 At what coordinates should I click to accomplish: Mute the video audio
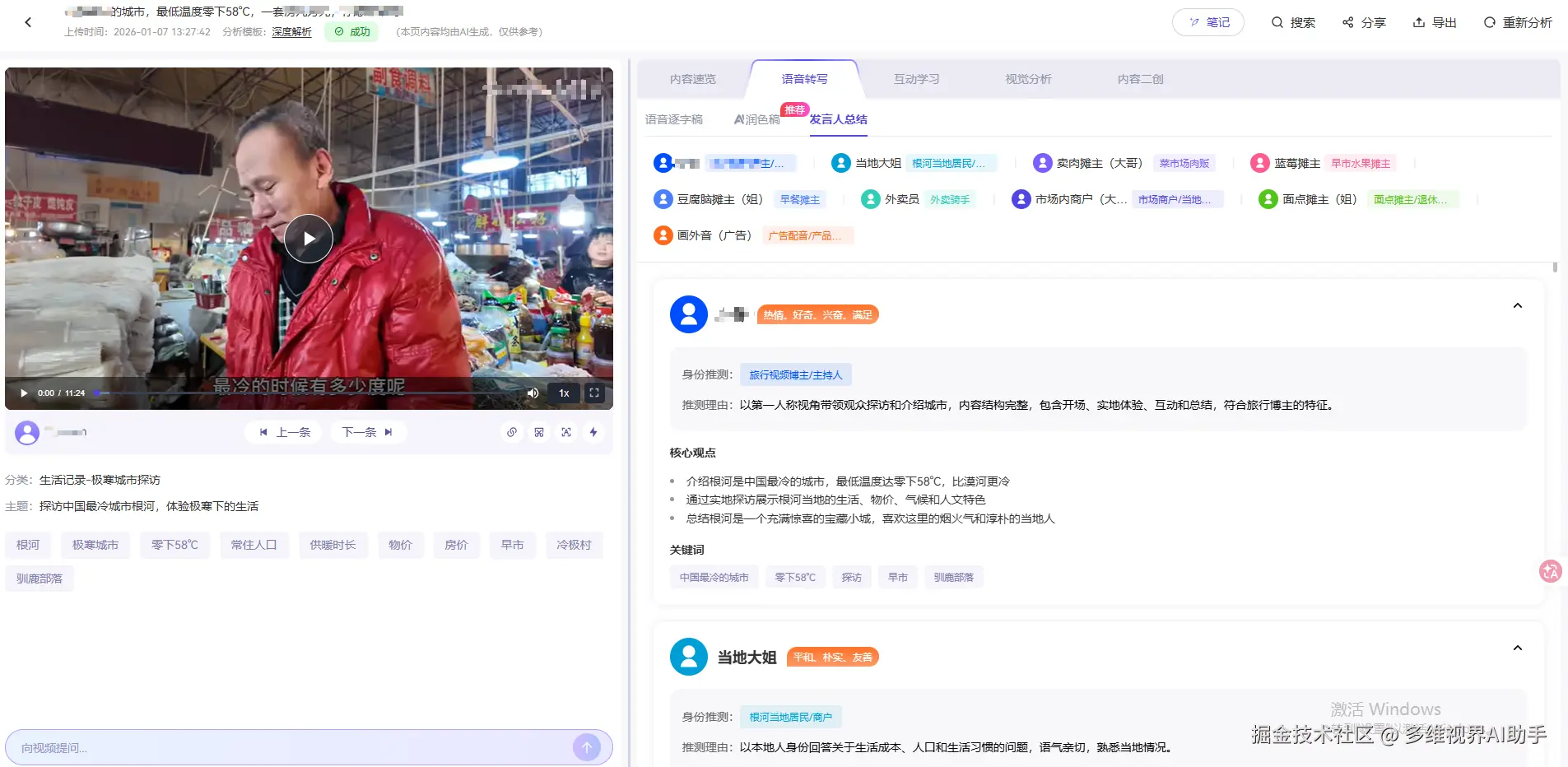pyautogui.click(x=532, y=393)
